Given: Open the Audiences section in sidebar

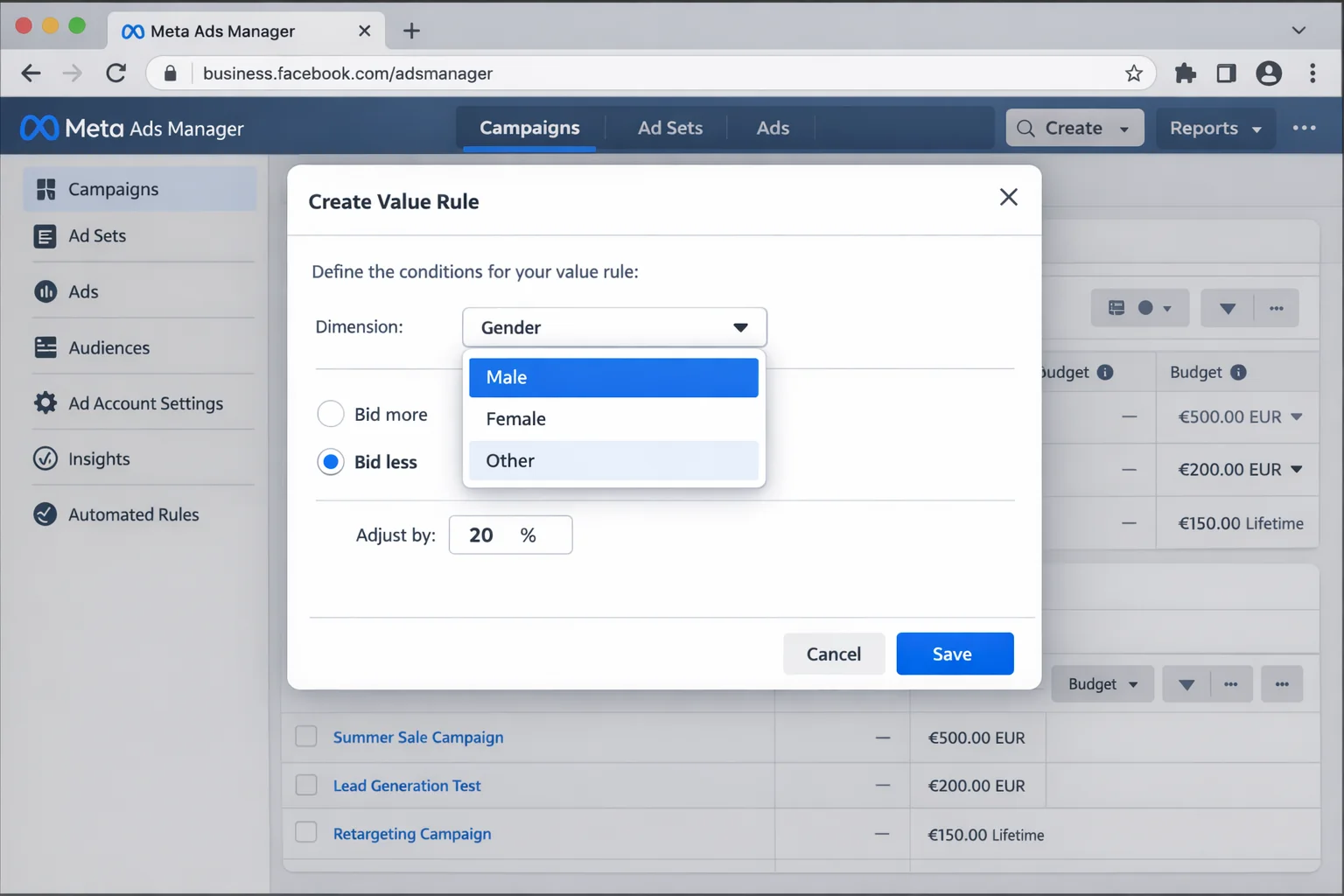Looking at the screenshot, I should pos(108,347).
